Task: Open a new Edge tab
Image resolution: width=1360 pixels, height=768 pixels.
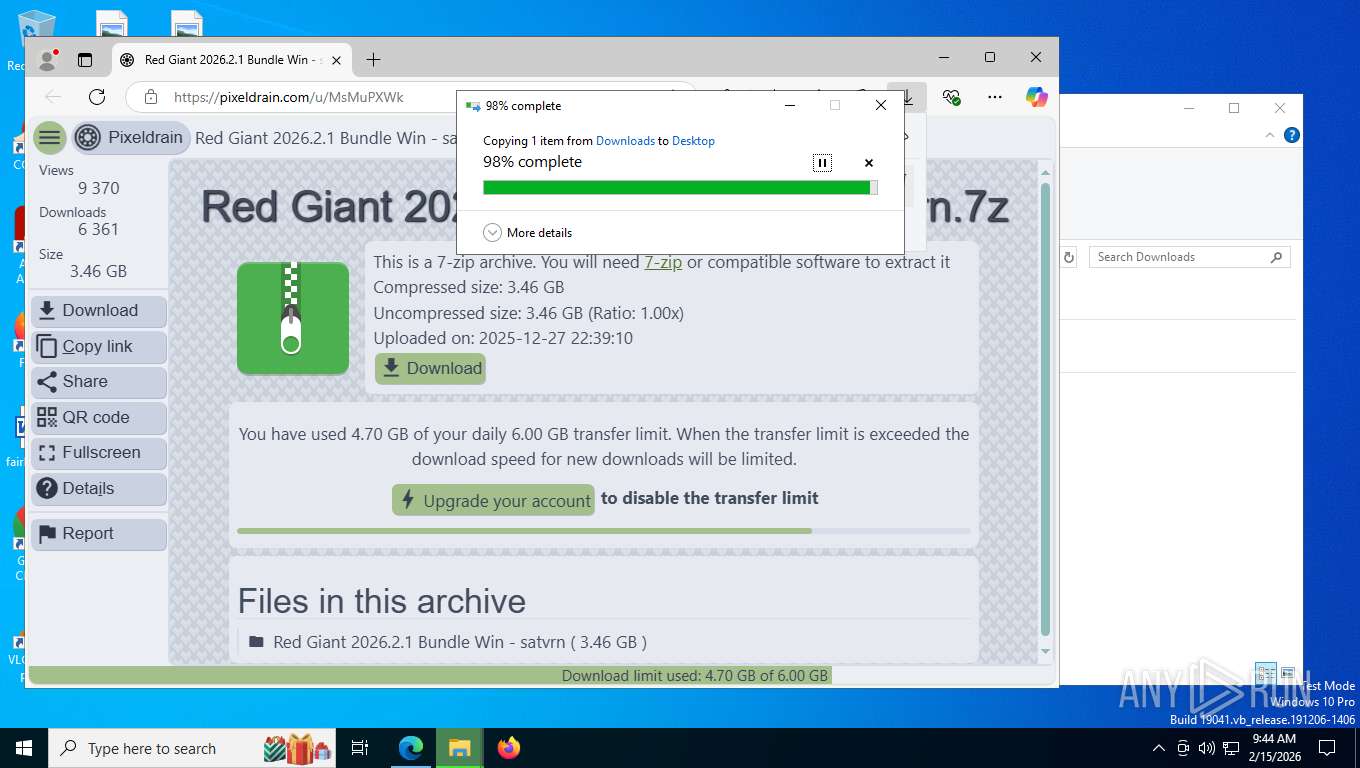Action: [373, 60]
